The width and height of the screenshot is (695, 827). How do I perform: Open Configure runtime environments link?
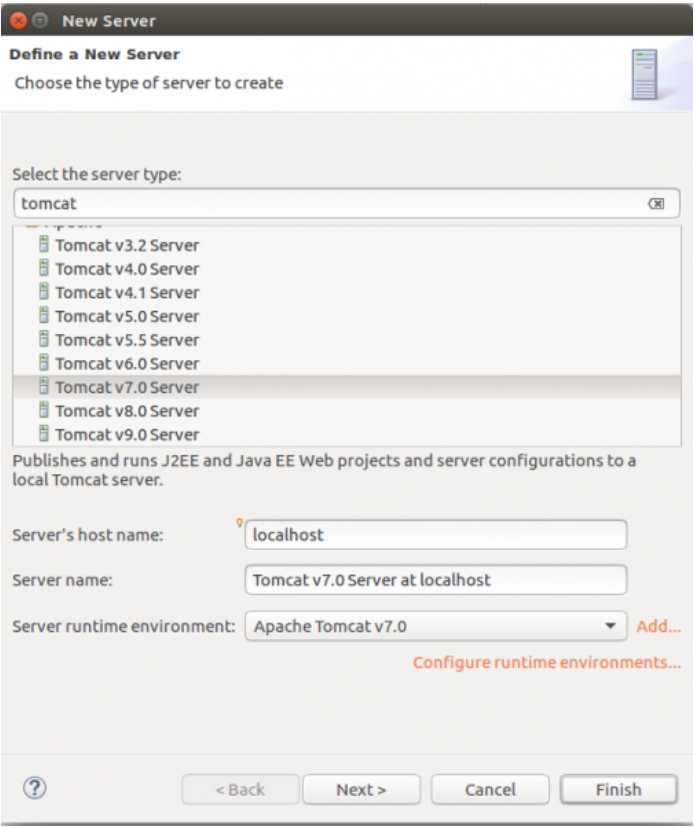tap(546, 662)
